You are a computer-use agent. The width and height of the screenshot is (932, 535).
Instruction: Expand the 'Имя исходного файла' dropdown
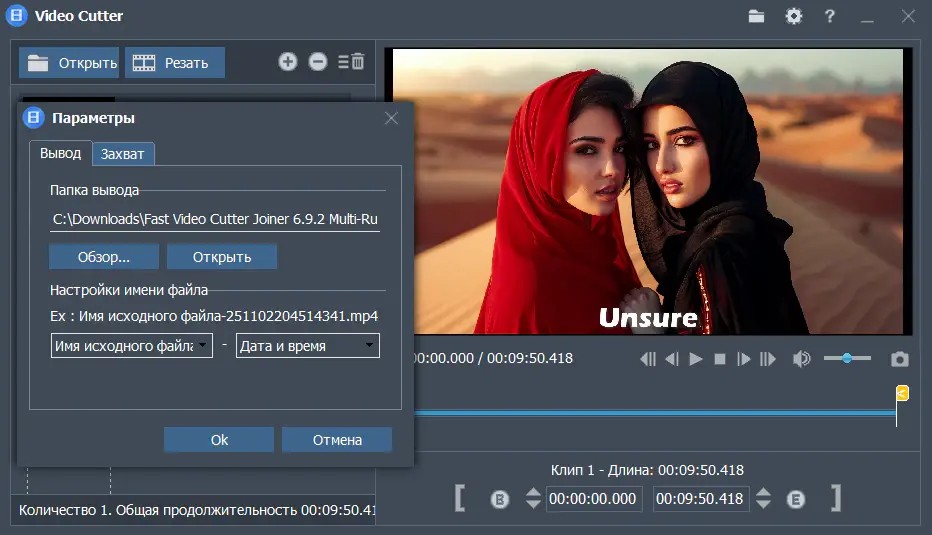131,346
